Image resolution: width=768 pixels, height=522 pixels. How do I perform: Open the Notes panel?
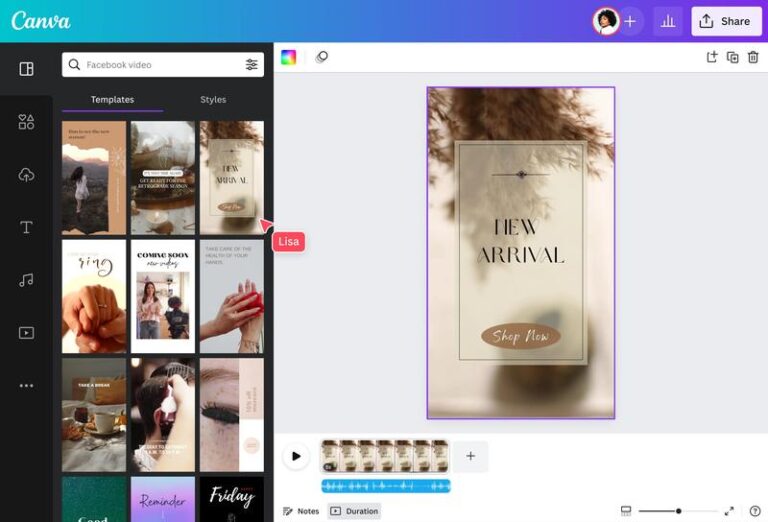[x=301, y=511]
